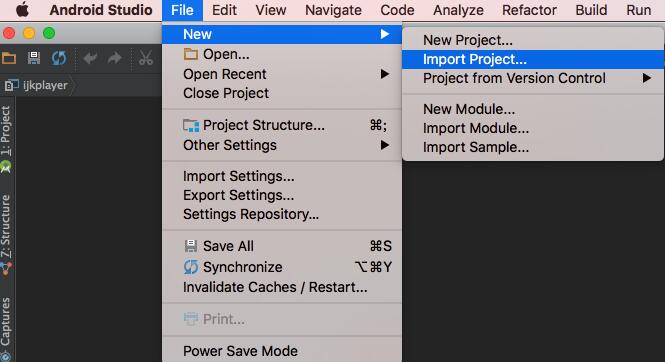Click the Redo arrow toolbar icon
Viewport: 665px width, 362px height.
click(115, 58)
